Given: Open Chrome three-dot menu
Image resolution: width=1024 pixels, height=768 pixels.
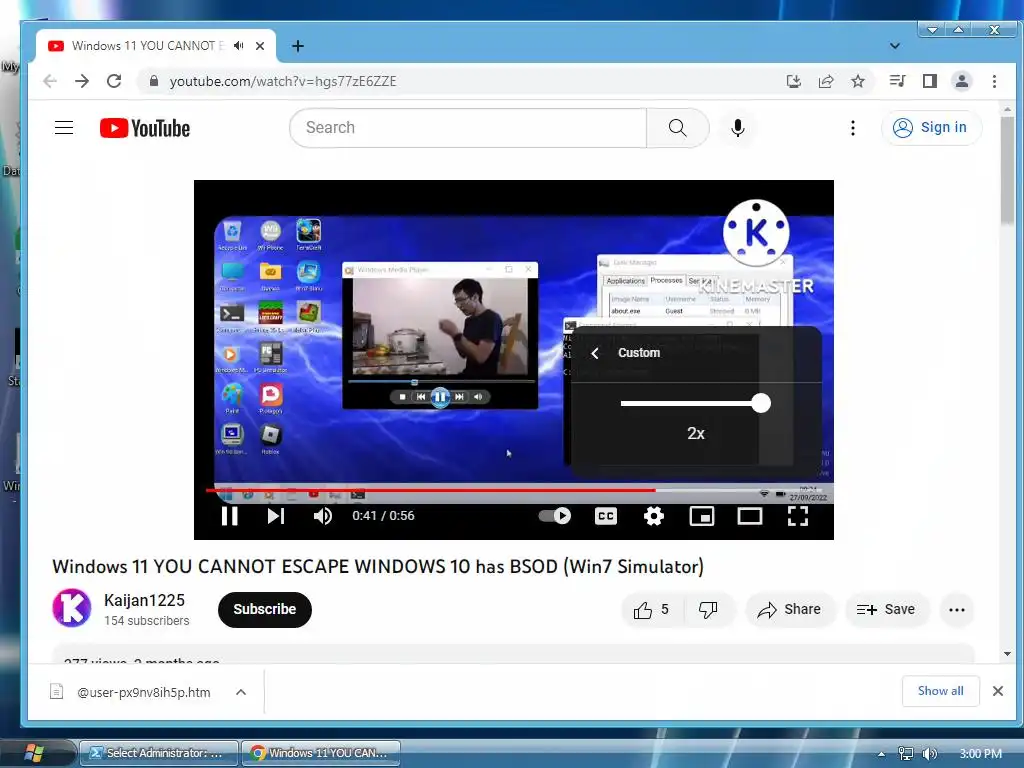Looking at the screenshot, I should (x=995, y=81).
